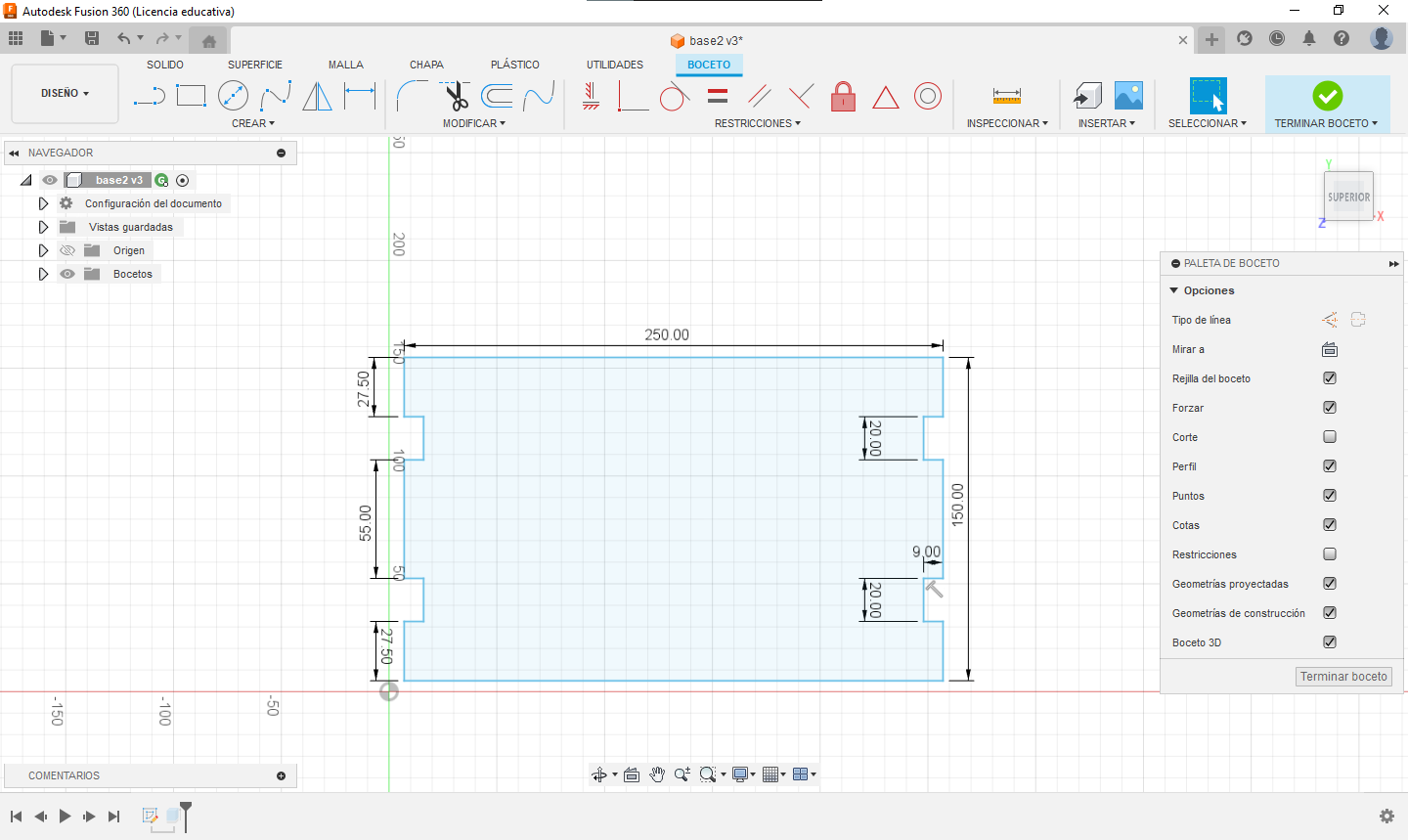This screenshot has width=1408, height=840.
Task: Apply the Concentric constraint
Action: tap(928, 96)
